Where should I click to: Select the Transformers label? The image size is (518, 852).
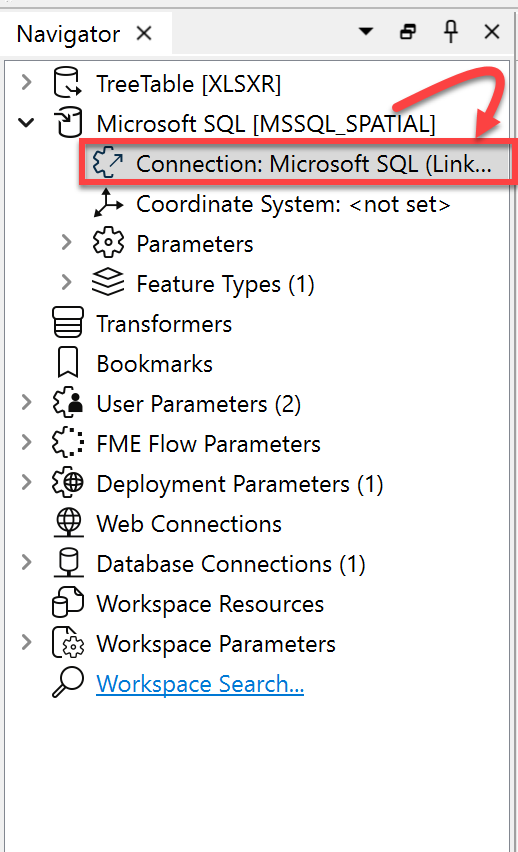164,324
